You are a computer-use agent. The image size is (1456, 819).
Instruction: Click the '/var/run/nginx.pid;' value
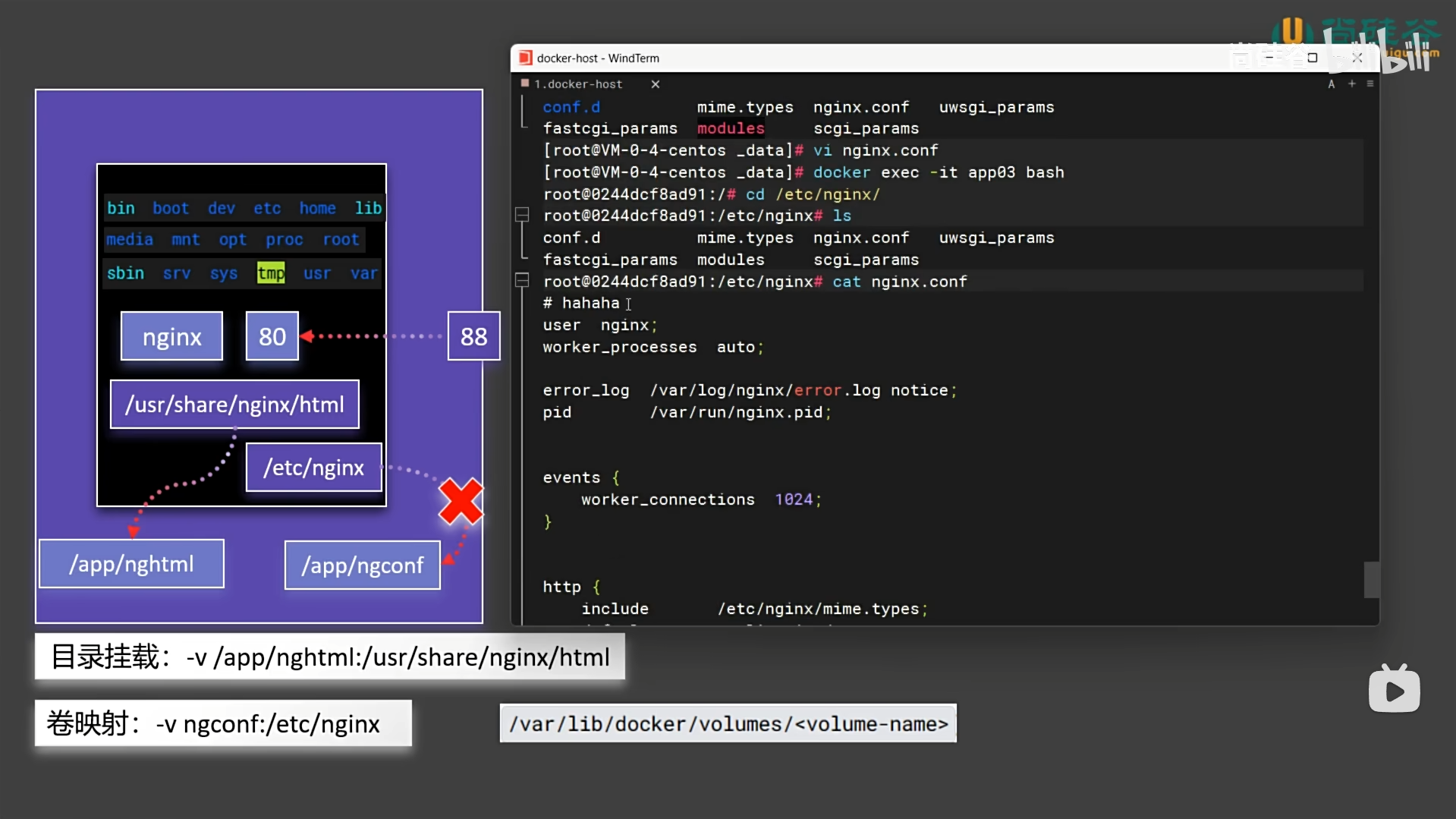(741, 412)
